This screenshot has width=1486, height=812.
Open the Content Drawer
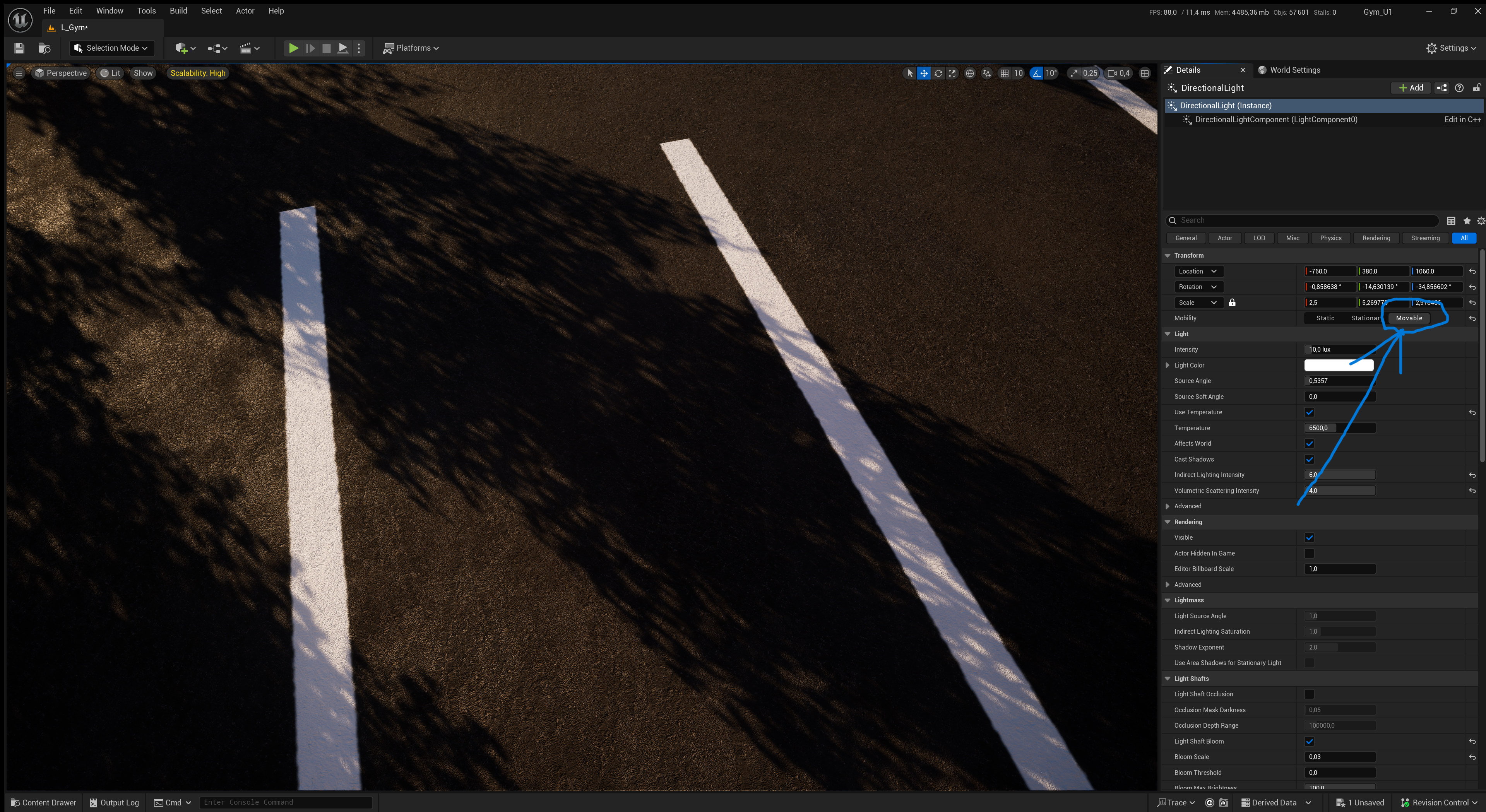(43, 802)
